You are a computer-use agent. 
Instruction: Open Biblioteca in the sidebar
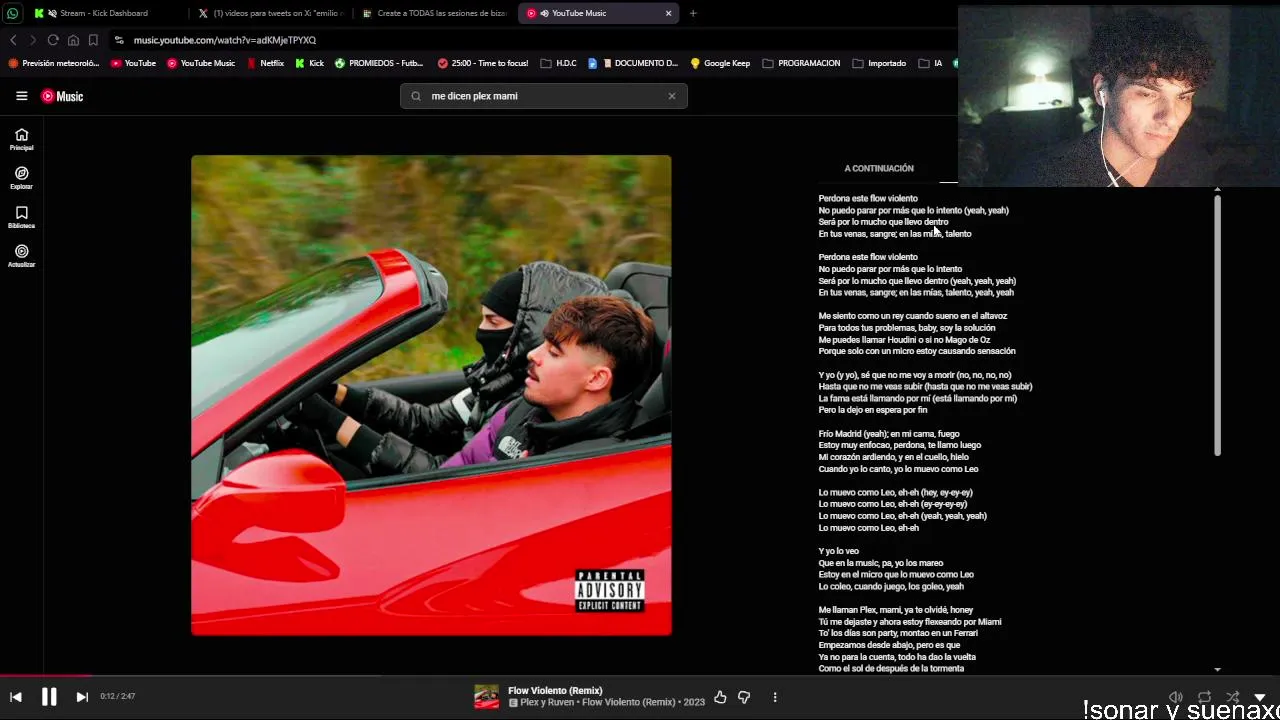[x=21, y=217]
